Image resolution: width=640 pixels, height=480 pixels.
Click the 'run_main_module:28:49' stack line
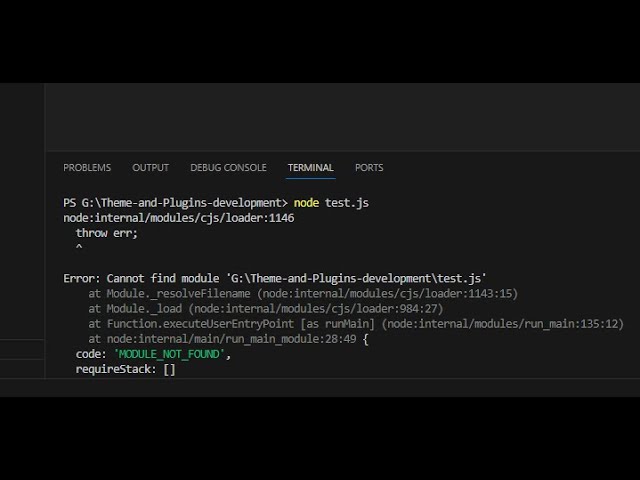click(x=228, y=339)
